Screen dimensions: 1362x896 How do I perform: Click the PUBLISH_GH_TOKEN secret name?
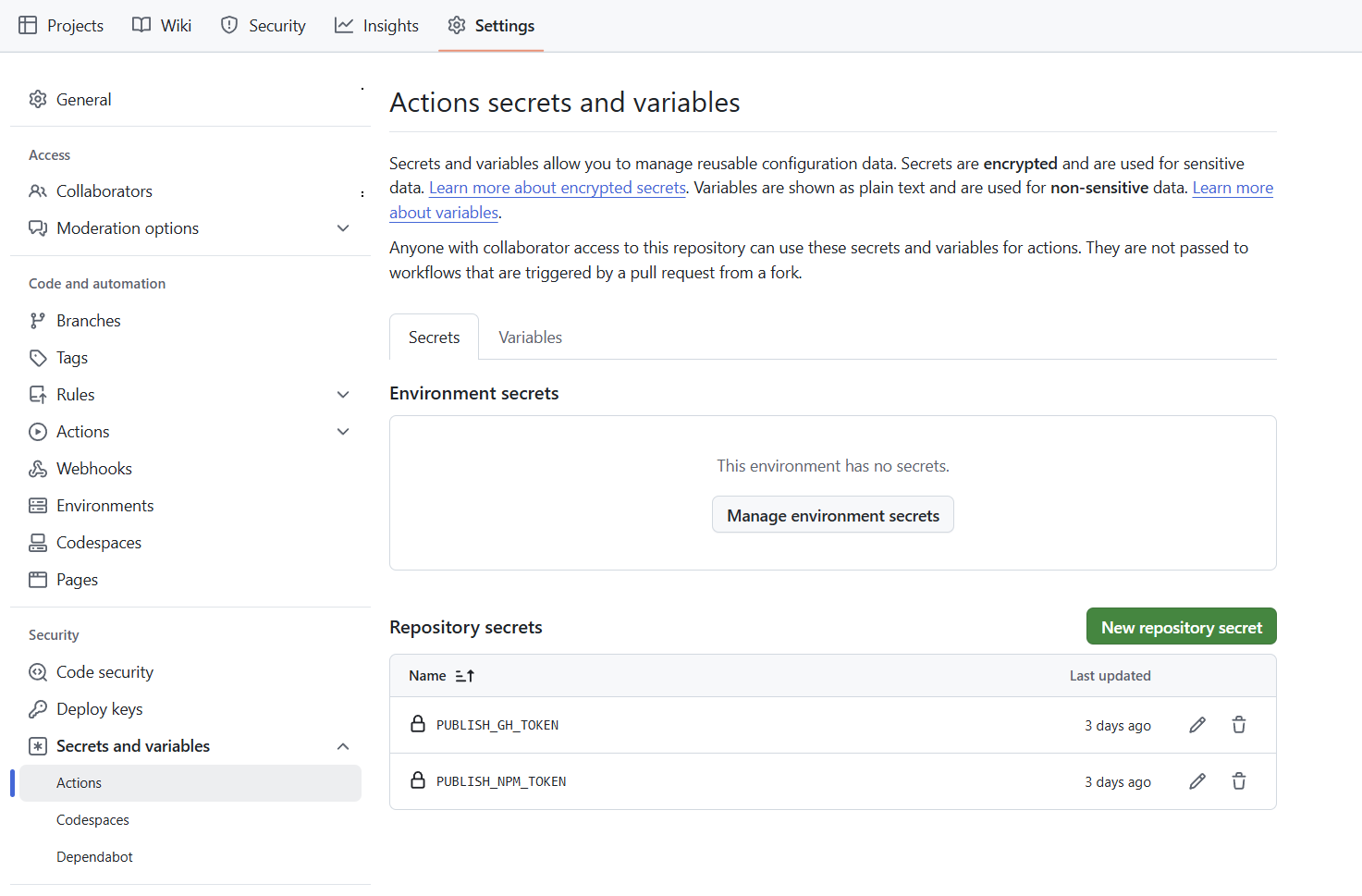coord(497,725)
